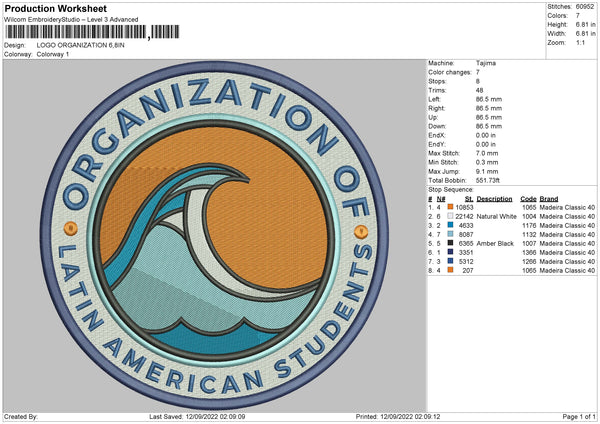The height and width of the screenshot is (424, 600).
Task: Select the light blue swatch with 8087 stitches
Action: [x=450, y=234]
